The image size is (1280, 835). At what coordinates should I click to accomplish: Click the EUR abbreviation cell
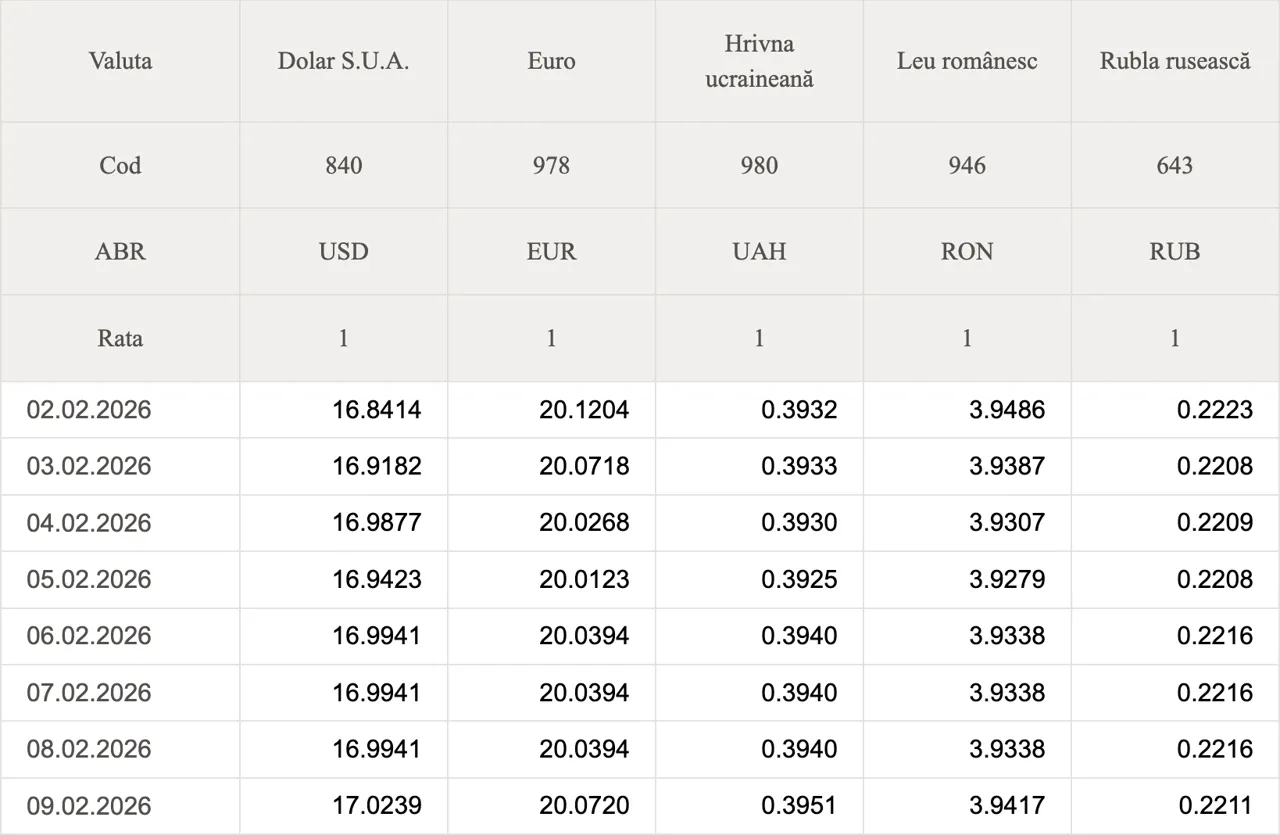[551, 251]
